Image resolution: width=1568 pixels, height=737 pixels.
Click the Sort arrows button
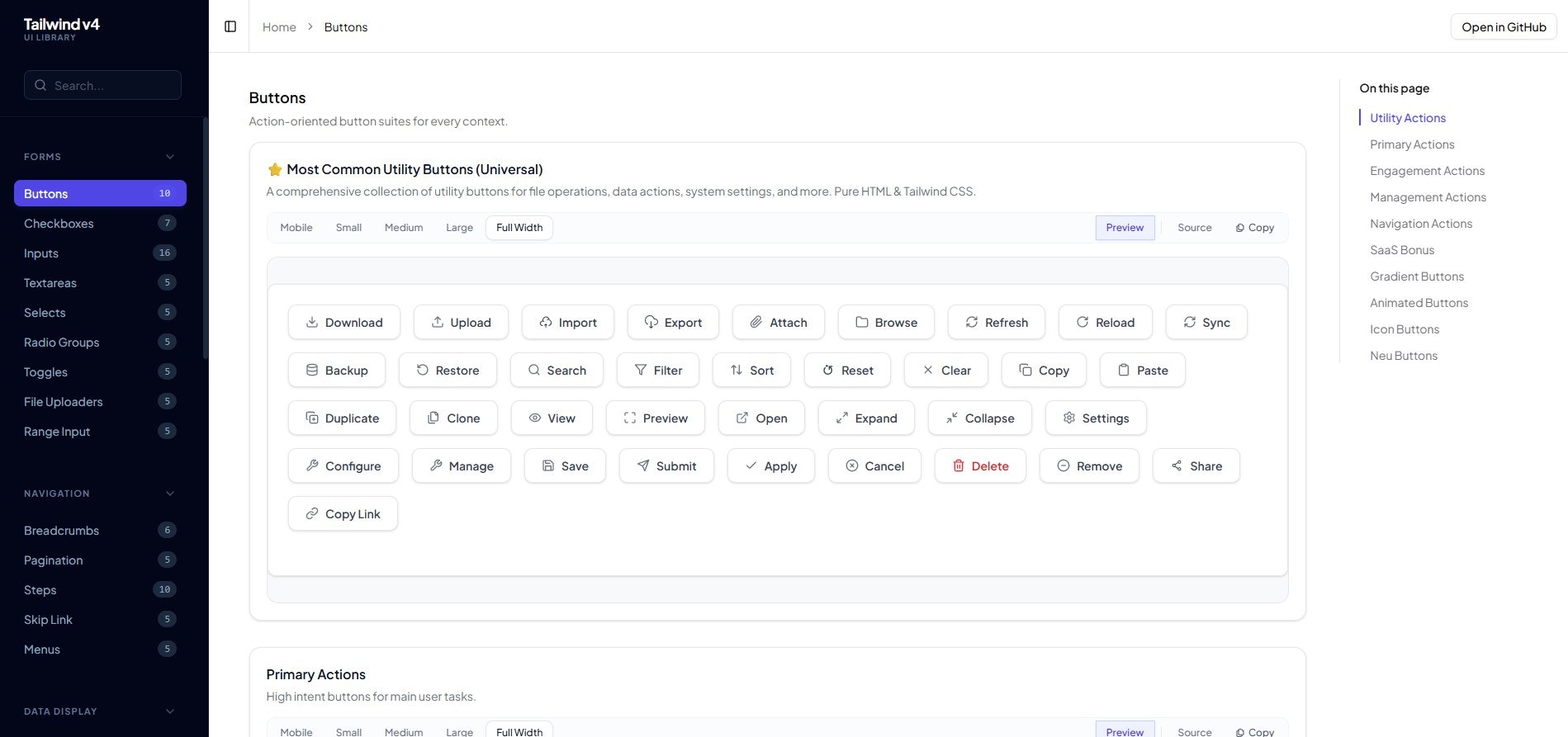point(751,370)
